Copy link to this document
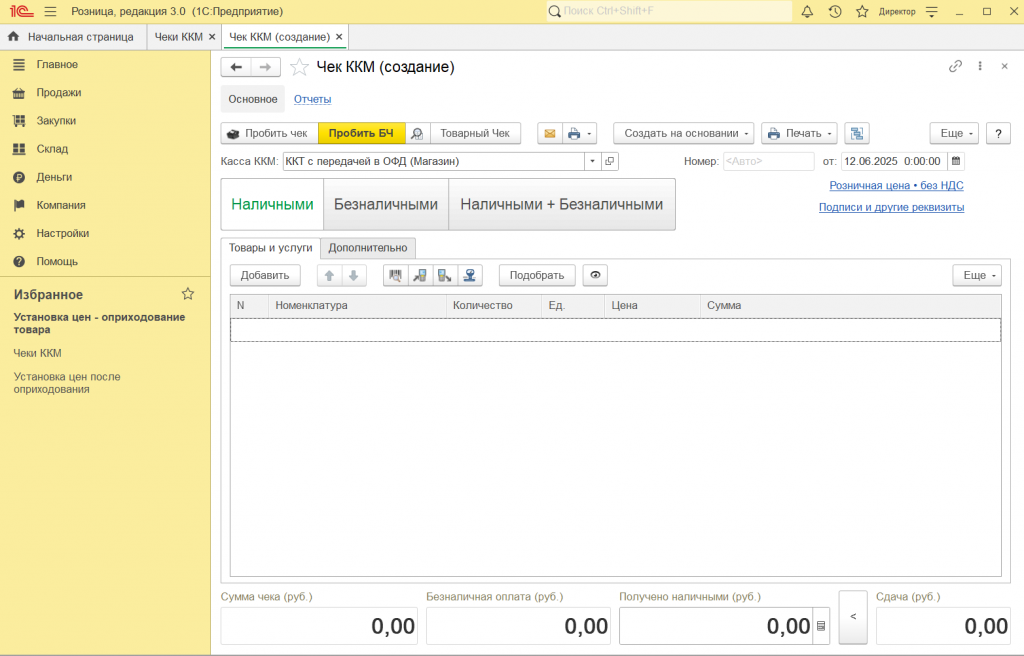This screenshot has width=1024, height=656. pyautogui.click(x=955, y=66)
